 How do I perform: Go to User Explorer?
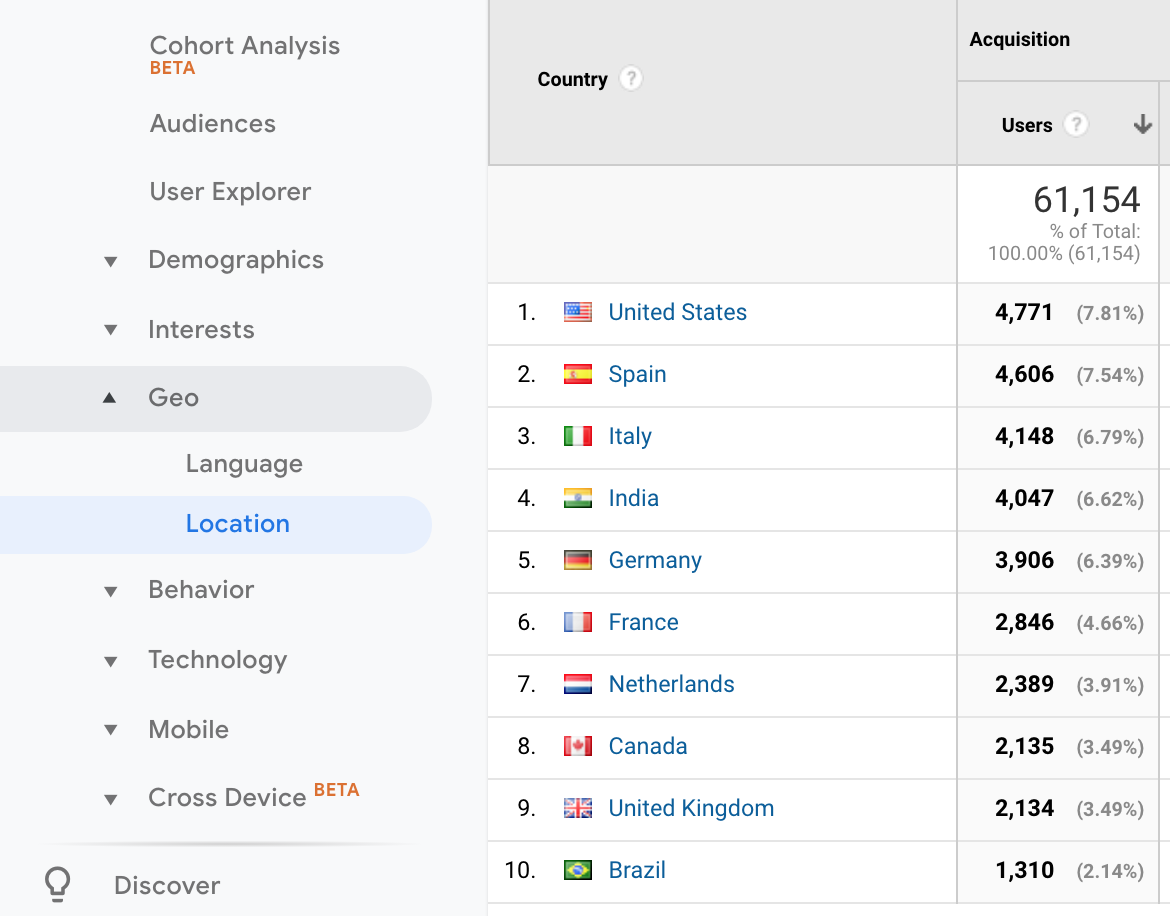click(230, 192)
